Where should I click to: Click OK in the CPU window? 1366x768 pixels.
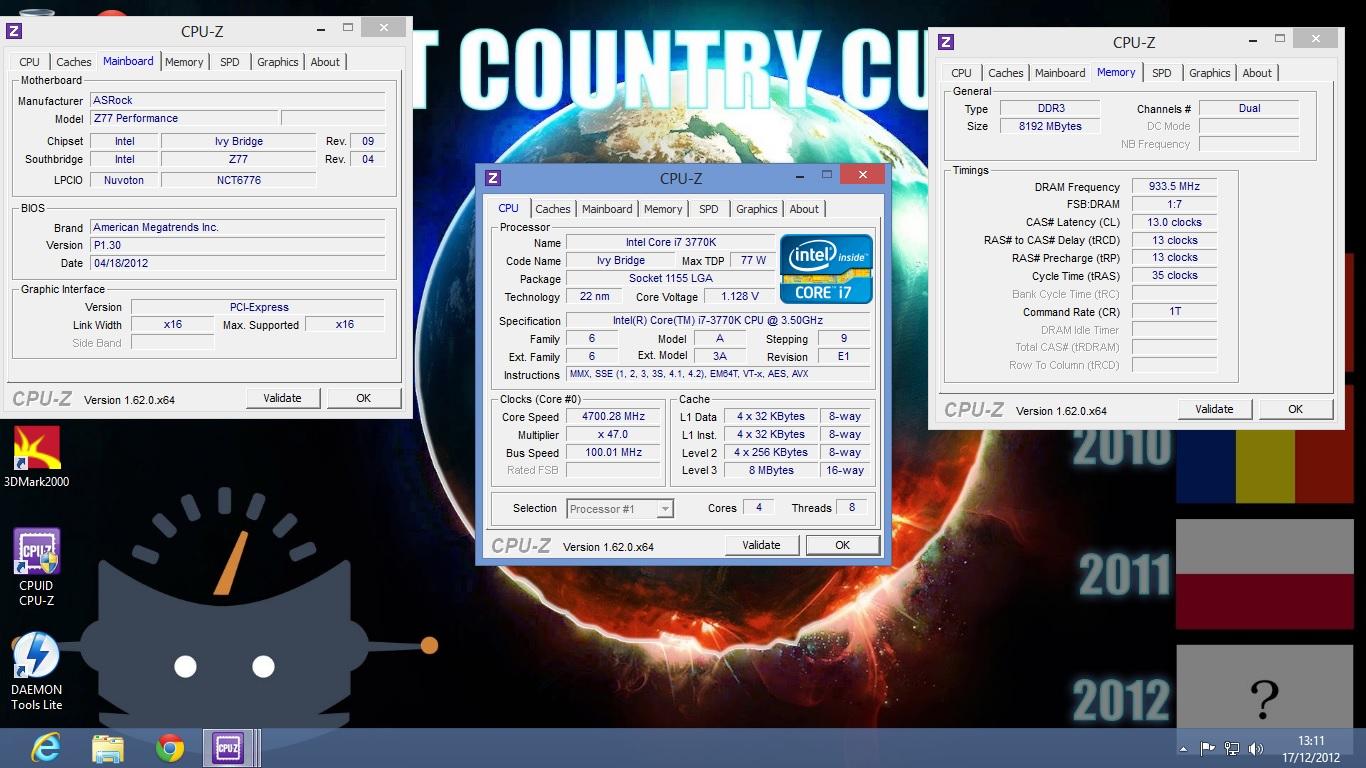click(842, 545)
